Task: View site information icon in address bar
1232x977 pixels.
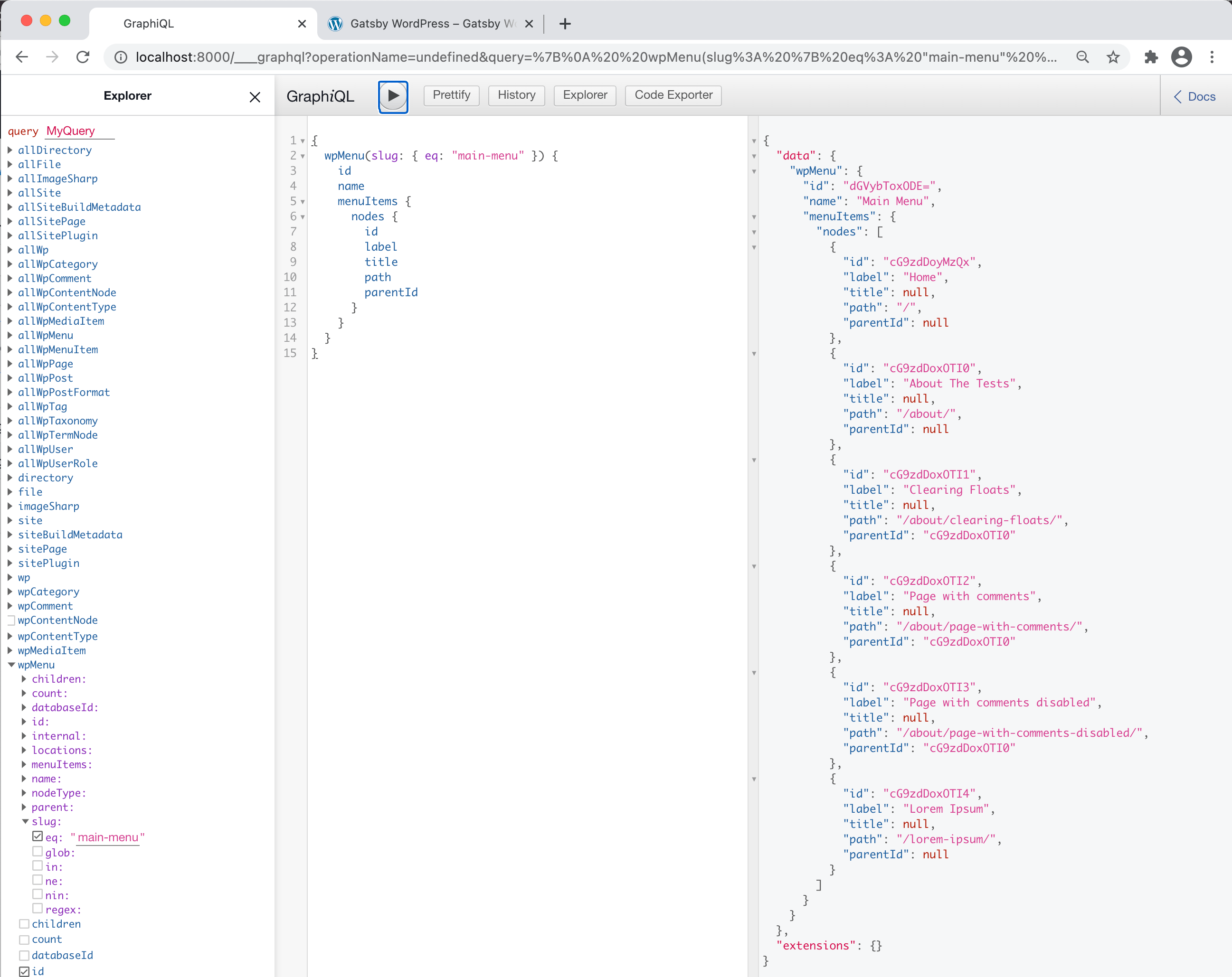Action: click(121, 57)
